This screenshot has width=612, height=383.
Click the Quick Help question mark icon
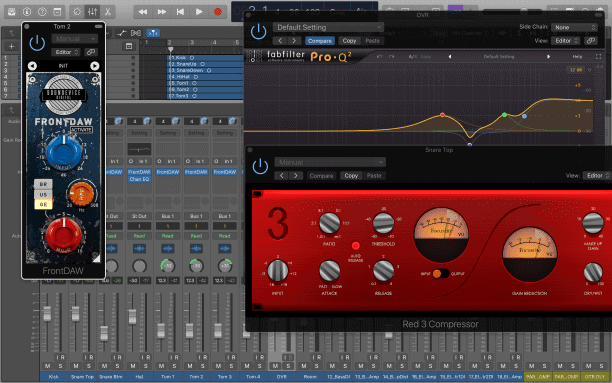pos(42,12)
